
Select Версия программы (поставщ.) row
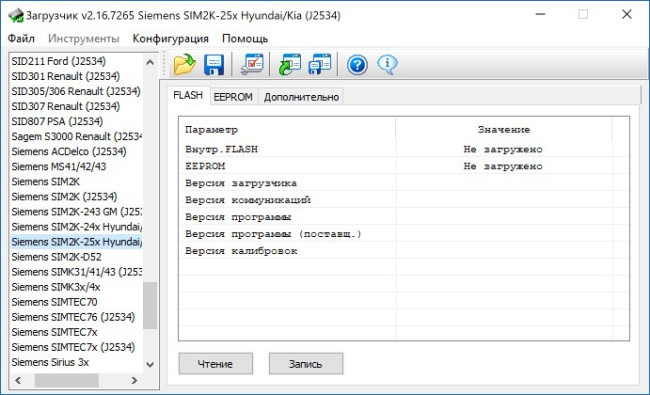coord(404,234)
